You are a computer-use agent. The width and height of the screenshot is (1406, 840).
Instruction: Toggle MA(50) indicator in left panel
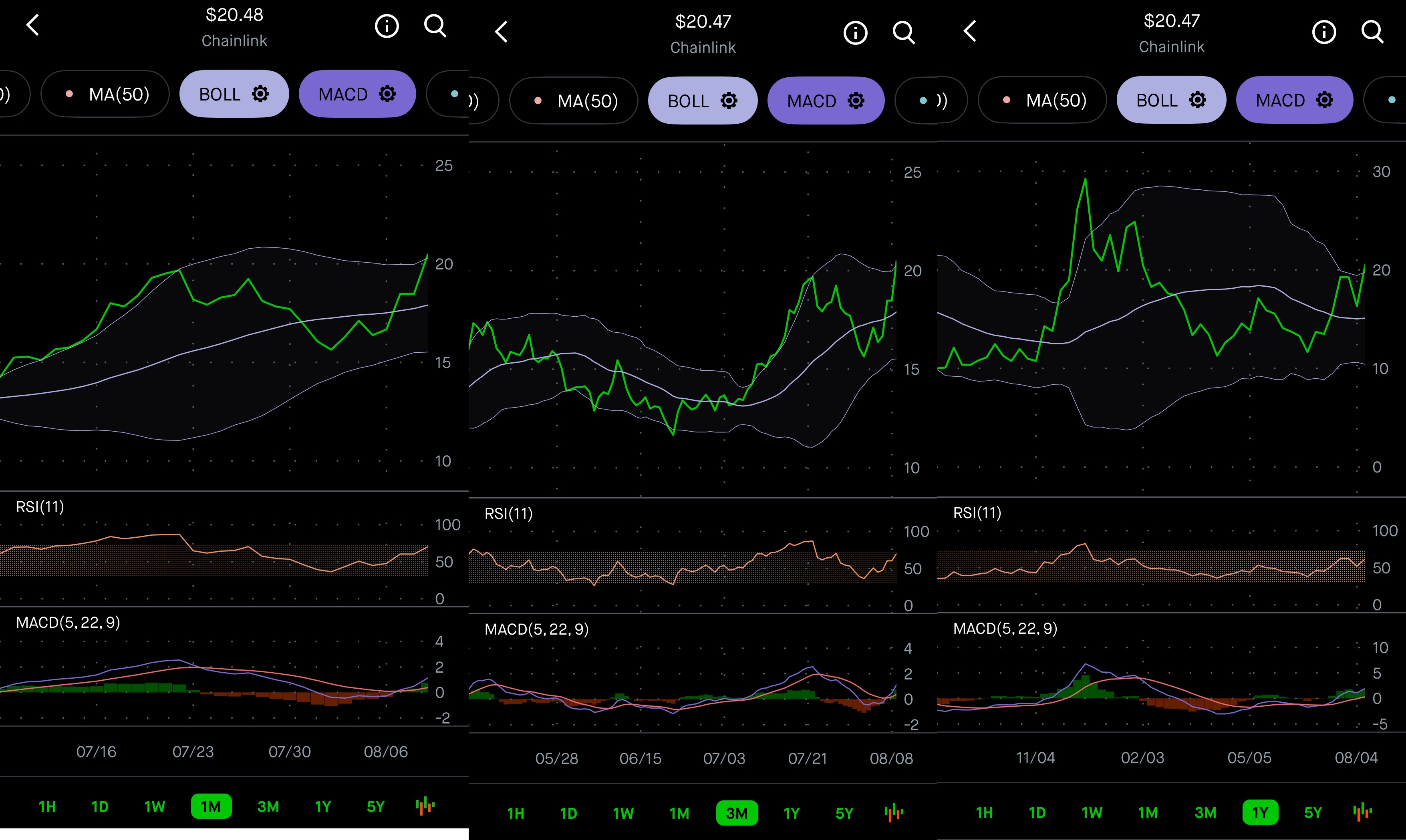(105, 94)
